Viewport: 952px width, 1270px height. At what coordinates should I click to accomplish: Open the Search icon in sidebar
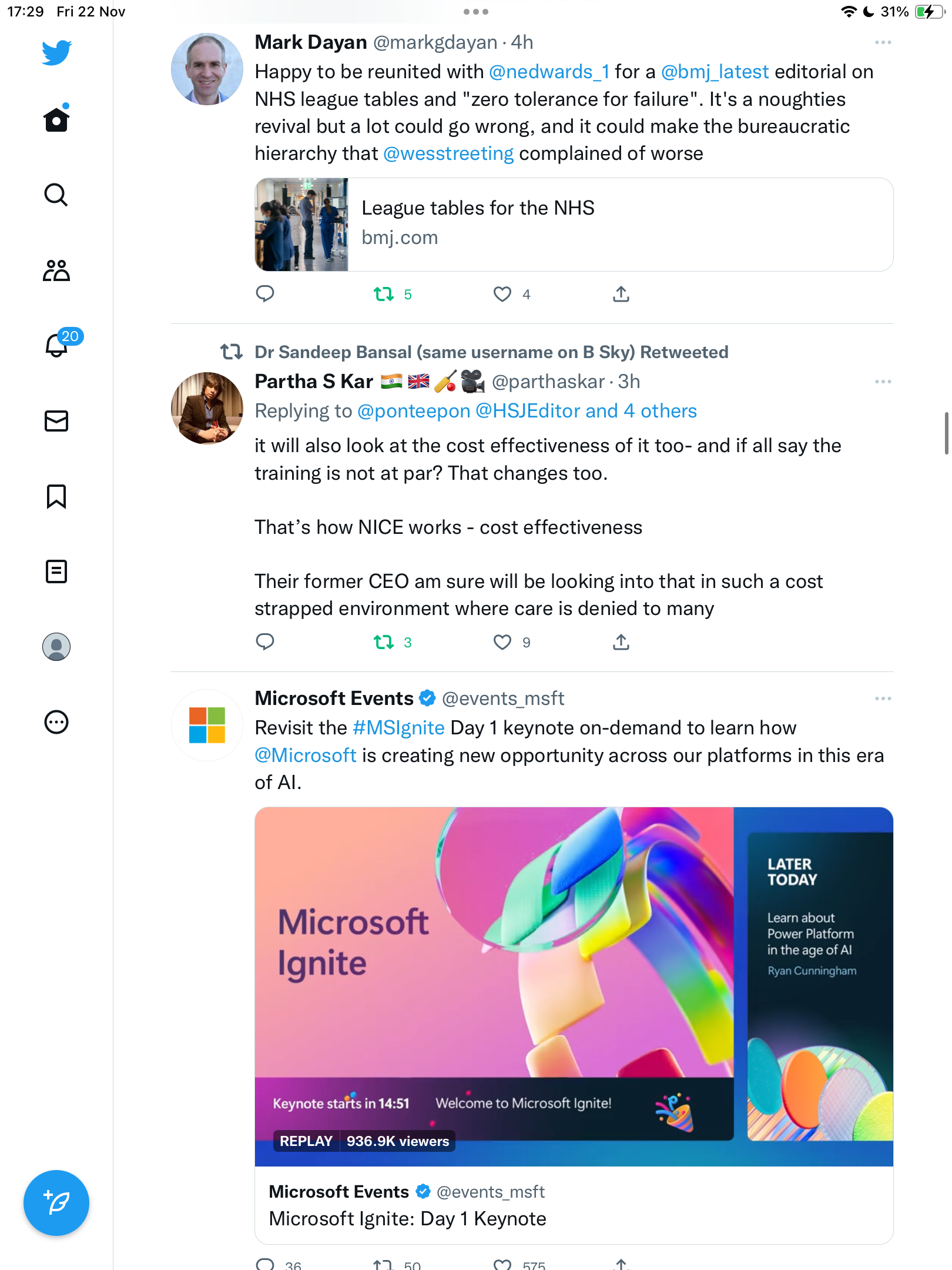tap(56, 195)
